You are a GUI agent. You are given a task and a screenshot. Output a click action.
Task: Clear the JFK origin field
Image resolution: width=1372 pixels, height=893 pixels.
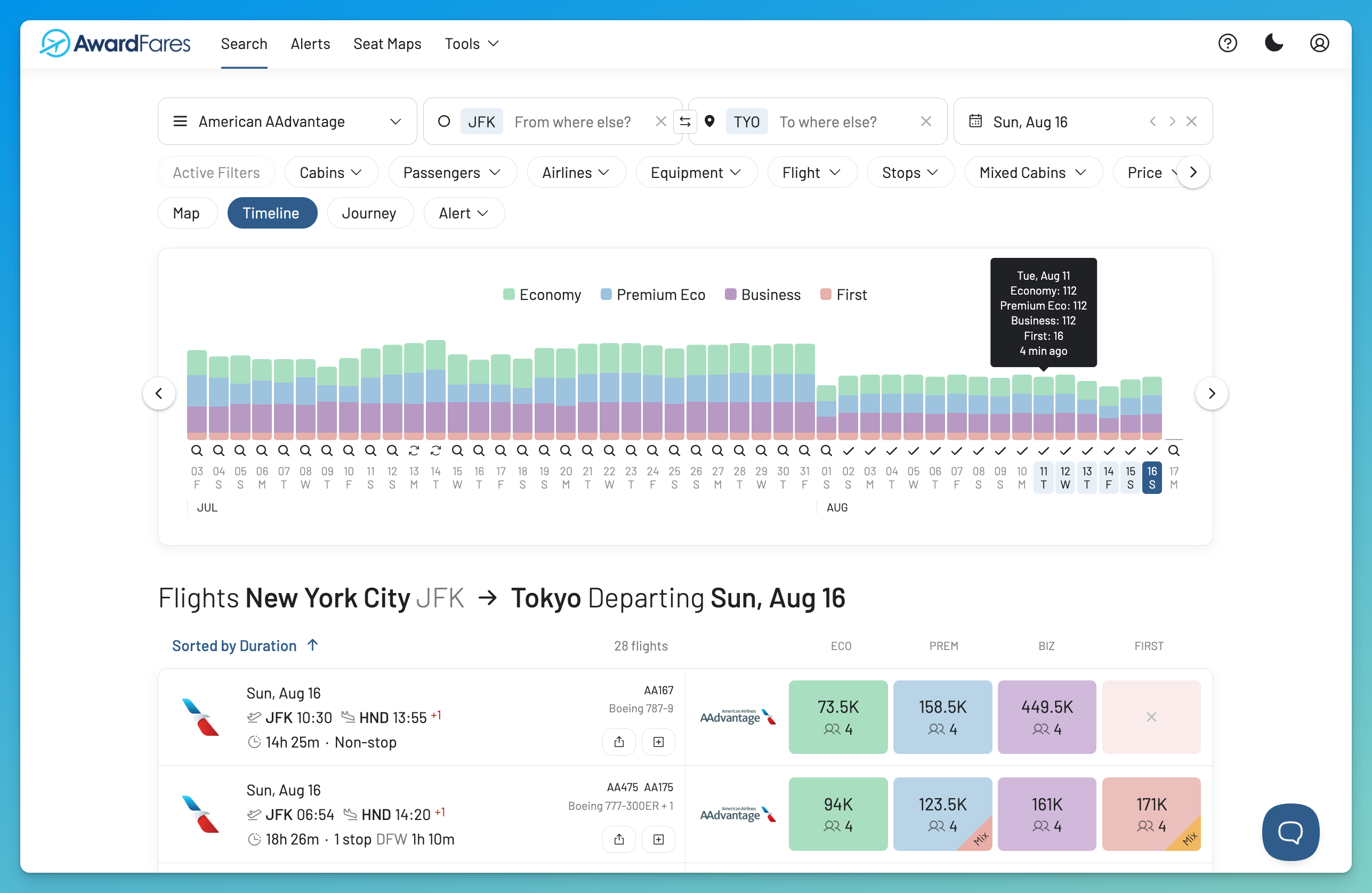(660, 121)
